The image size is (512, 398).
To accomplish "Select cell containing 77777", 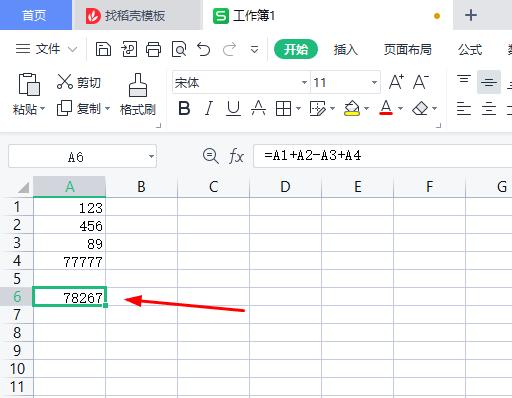I will [x=70, y=261].
